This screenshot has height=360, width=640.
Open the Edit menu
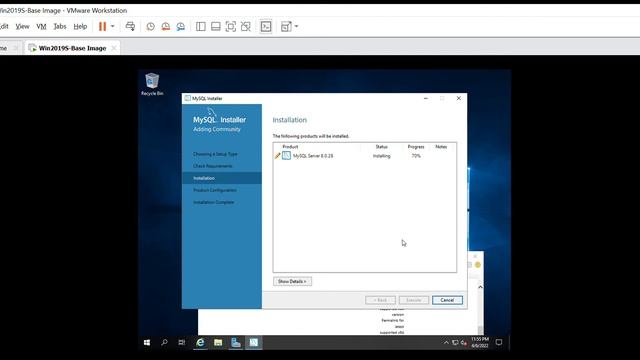coord(4,27)
